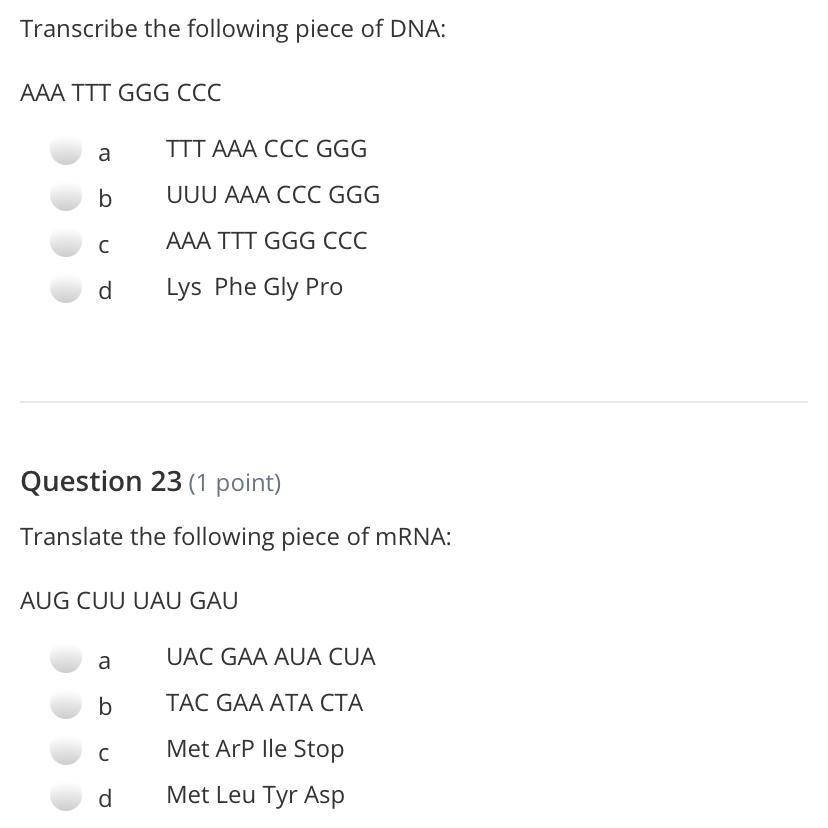The width and height of the screenshot is (828, 828).
Task: Click the answer text "Lys Phe Gly Pro"
Action: coord(254,287)
